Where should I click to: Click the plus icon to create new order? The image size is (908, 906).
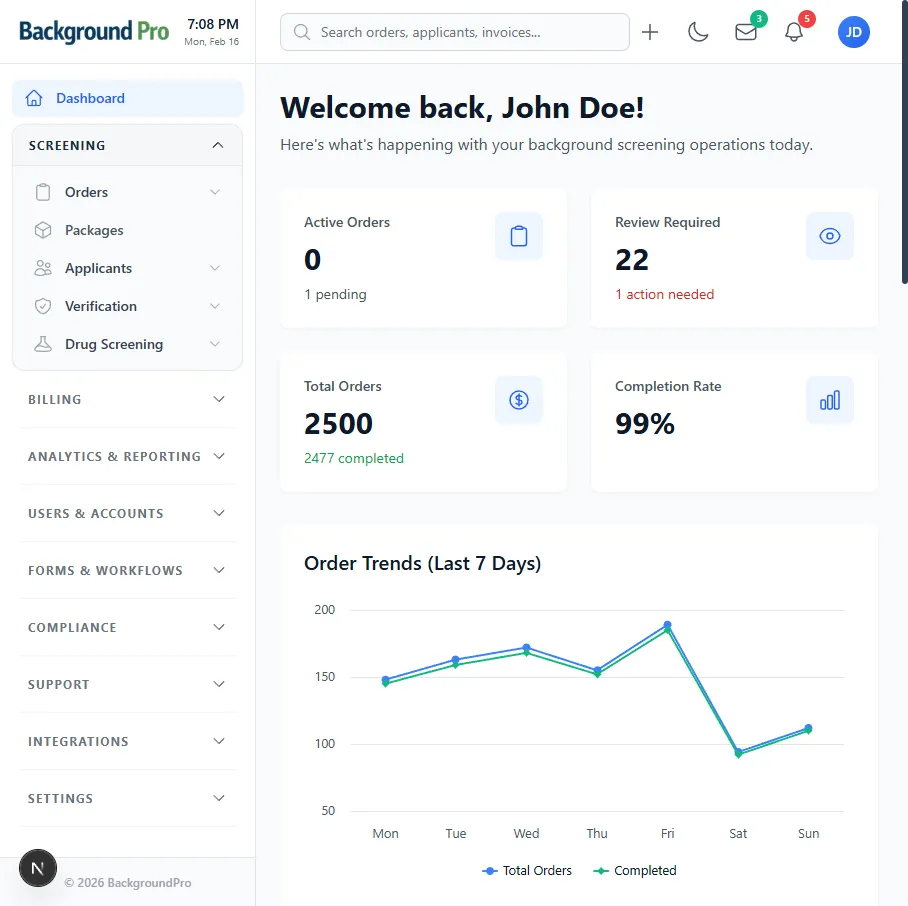(650, 31)
